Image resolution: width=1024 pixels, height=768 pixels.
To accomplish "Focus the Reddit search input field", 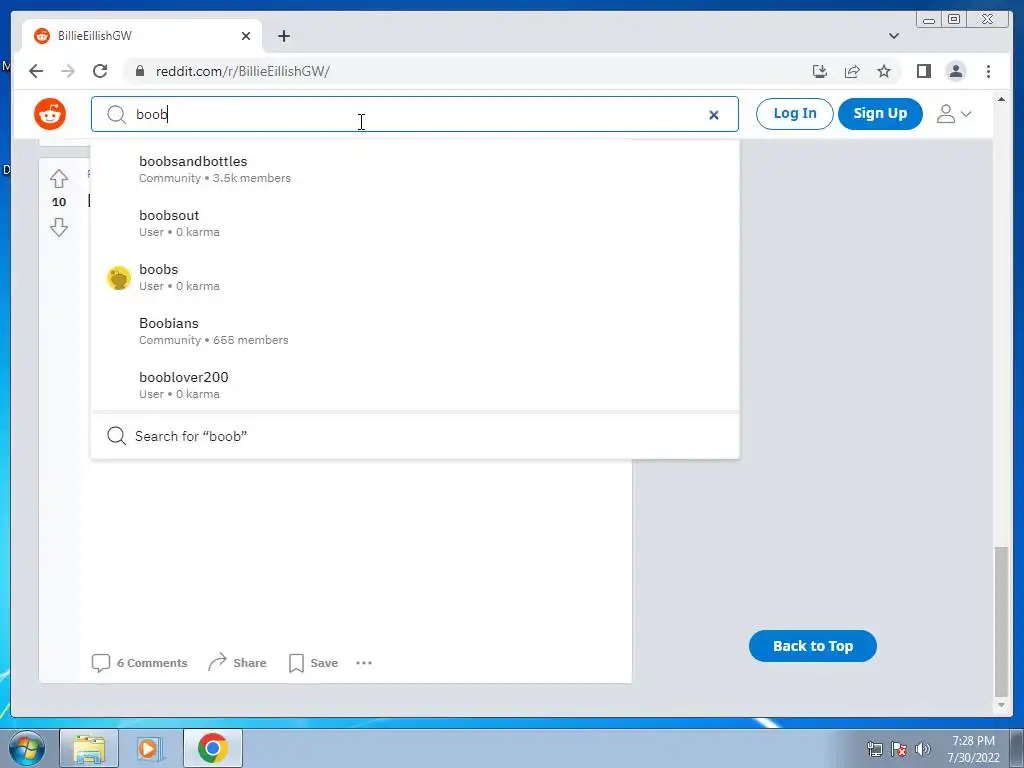I will click(415, 114).
